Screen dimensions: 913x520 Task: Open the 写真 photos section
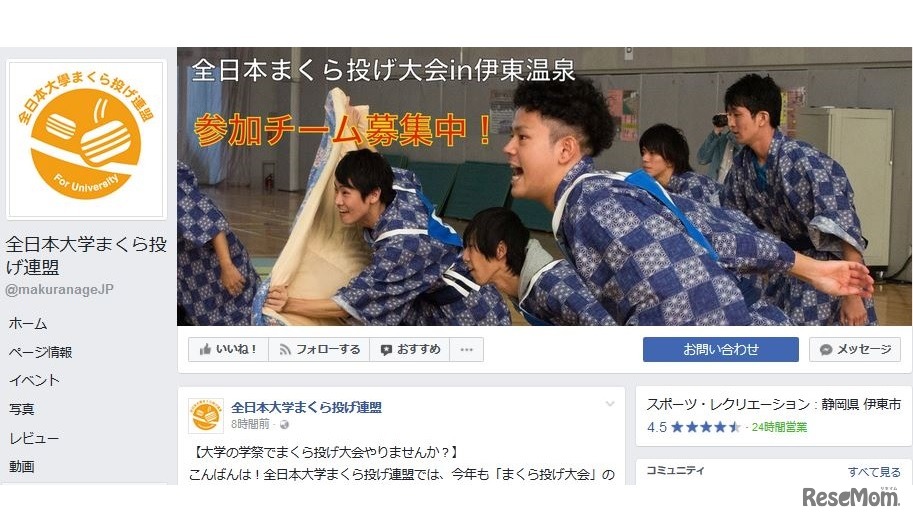click(x=22, y=409)
